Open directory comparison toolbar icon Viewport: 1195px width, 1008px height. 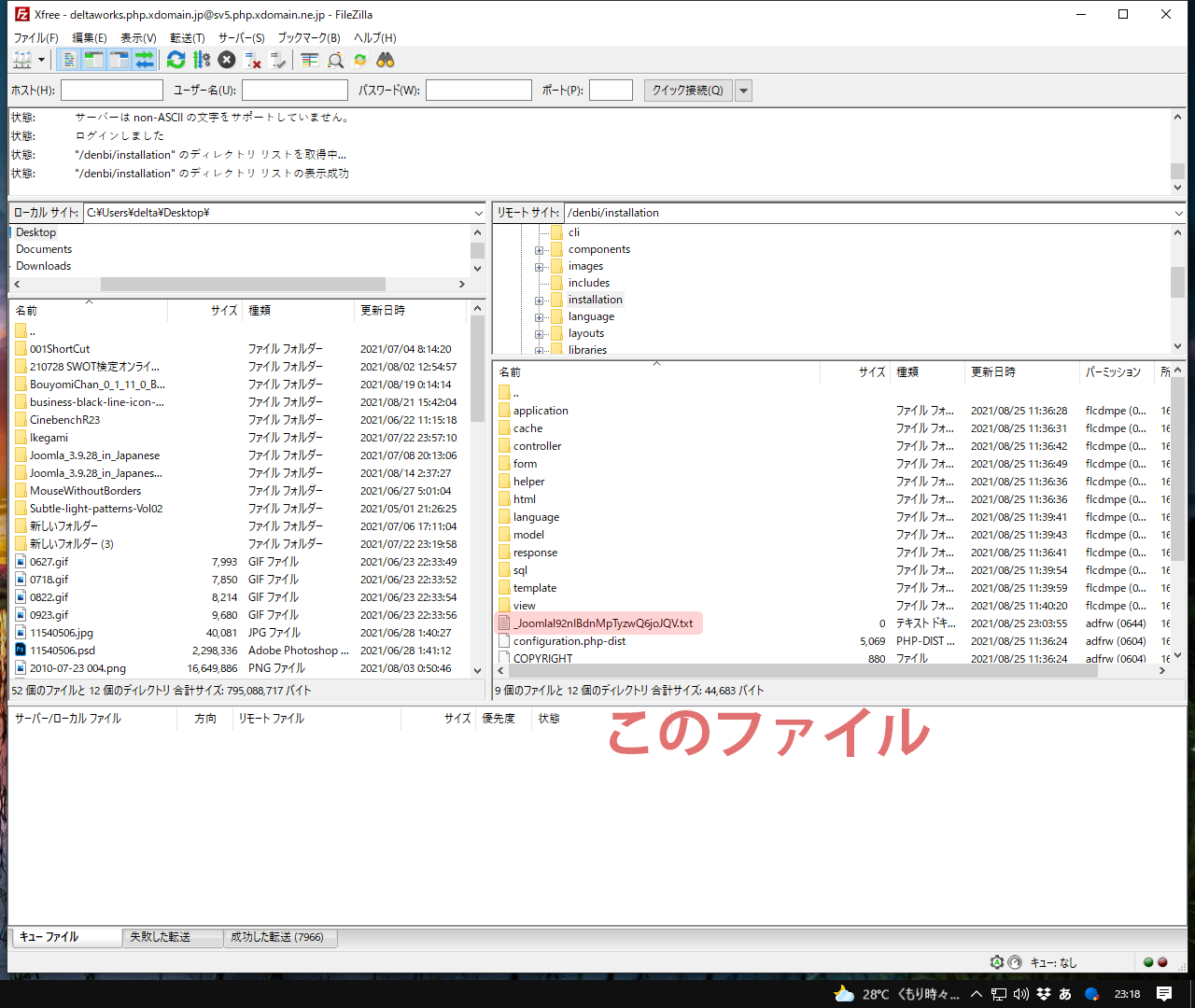310,60
